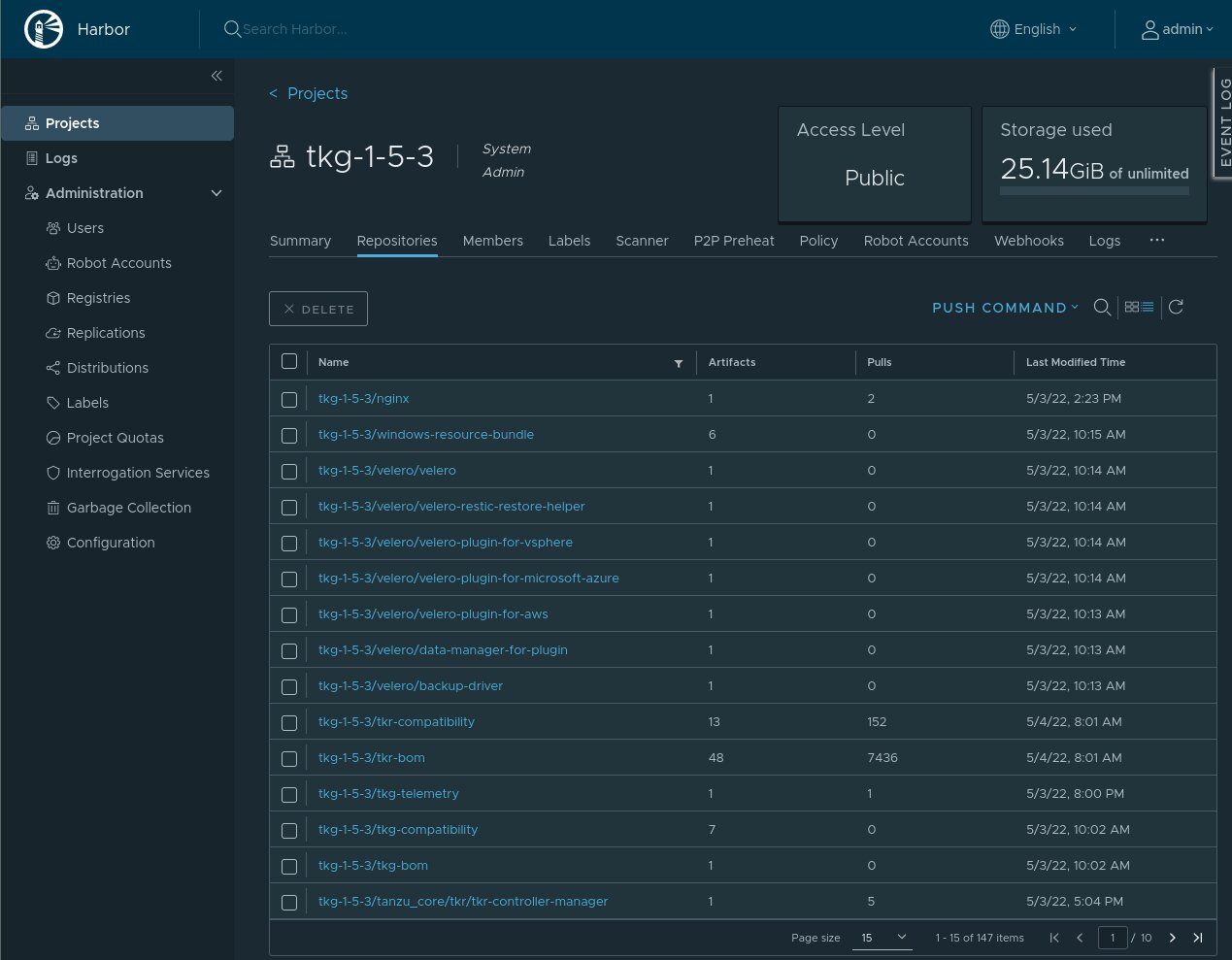1232x960 pixels.
Task: Collapse the Administration section
Action: pyautogui.click(x=216, y=193)
